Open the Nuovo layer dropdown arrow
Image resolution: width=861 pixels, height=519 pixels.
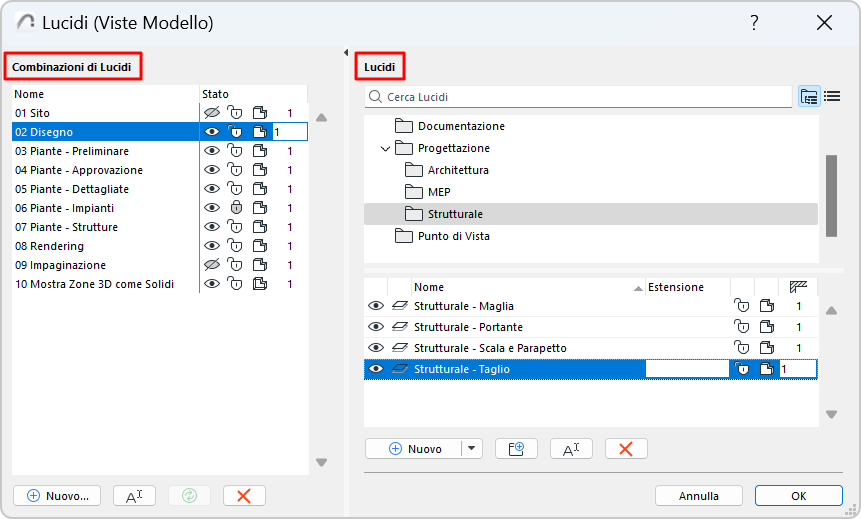[x=472, y=449]
